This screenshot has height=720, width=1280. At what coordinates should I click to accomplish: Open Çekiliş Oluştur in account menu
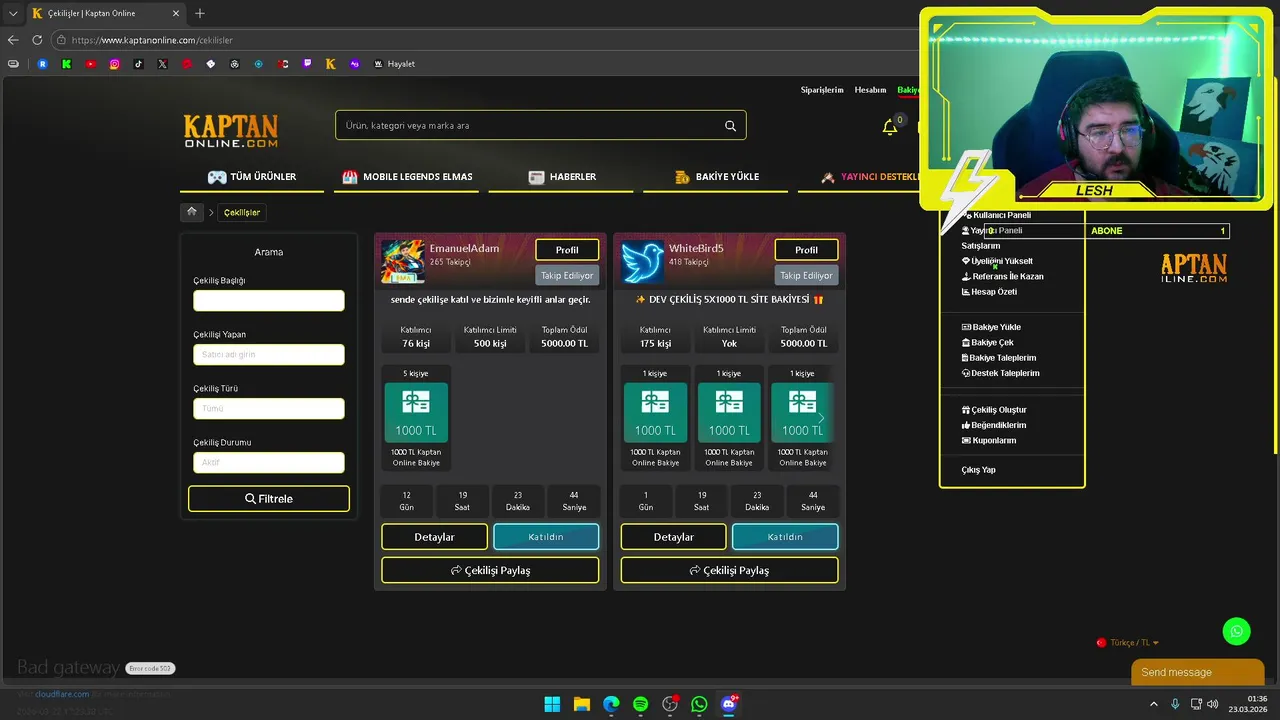pyautogui.click(x=994, y=410)
